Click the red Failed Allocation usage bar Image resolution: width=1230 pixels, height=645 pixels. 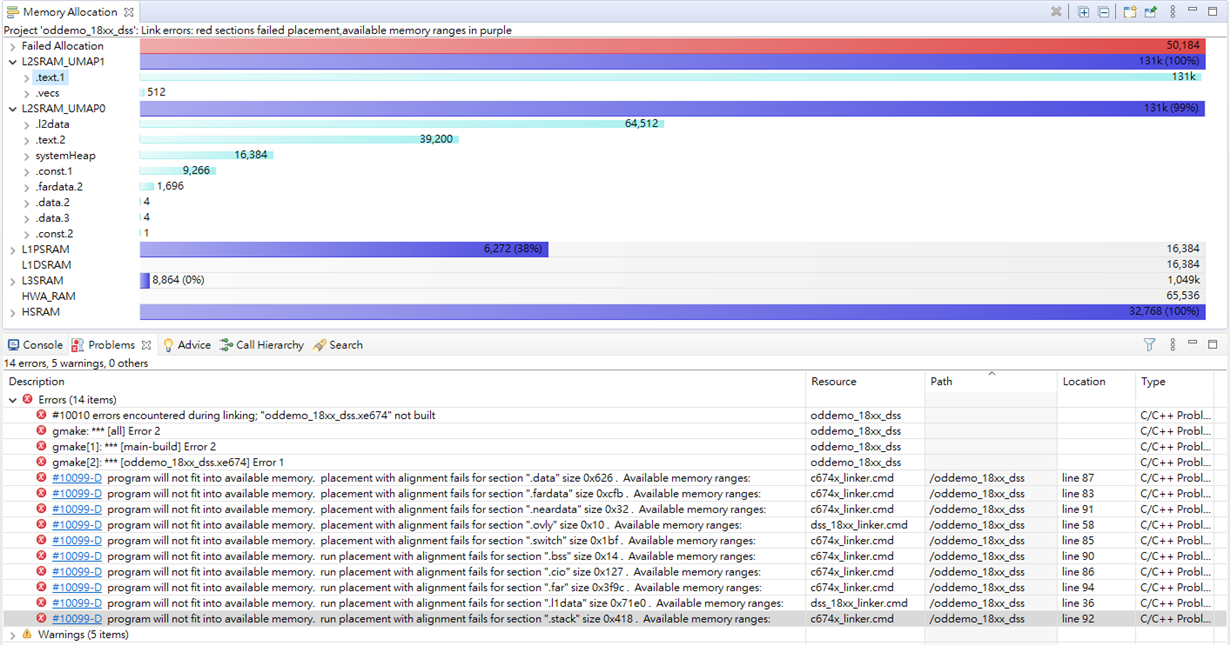click(x=672, y=46)
